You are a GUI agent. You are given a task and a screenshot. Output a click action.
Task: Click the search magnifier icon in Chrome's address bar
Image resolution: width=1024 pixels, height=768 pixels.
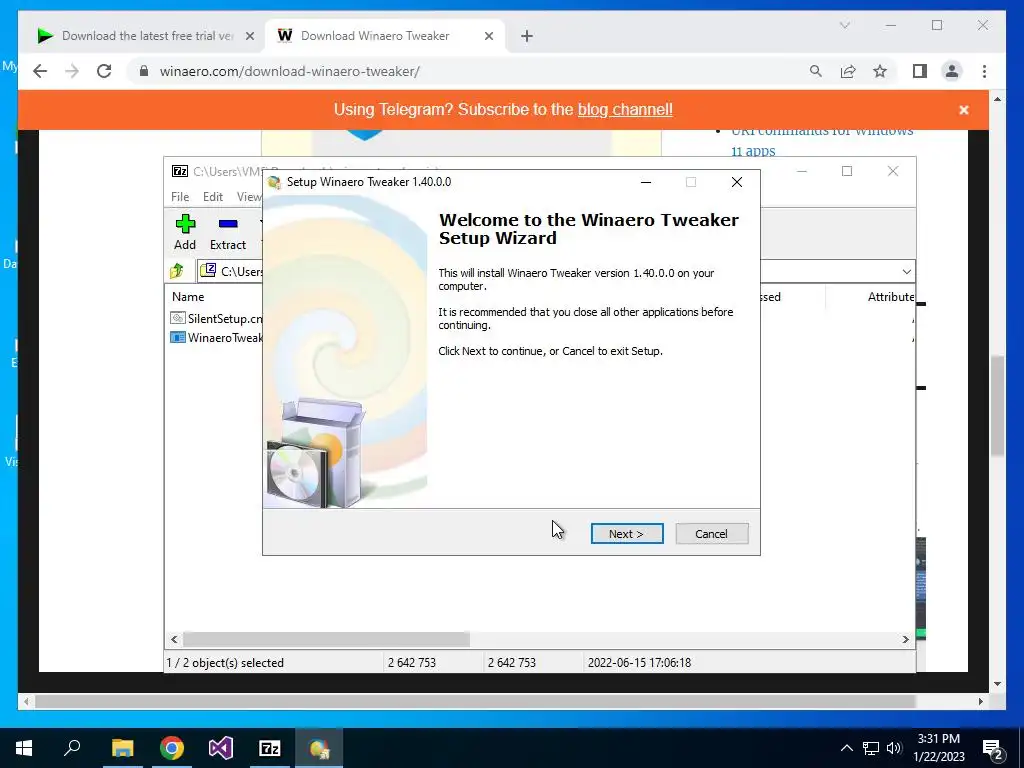(816, 71)
